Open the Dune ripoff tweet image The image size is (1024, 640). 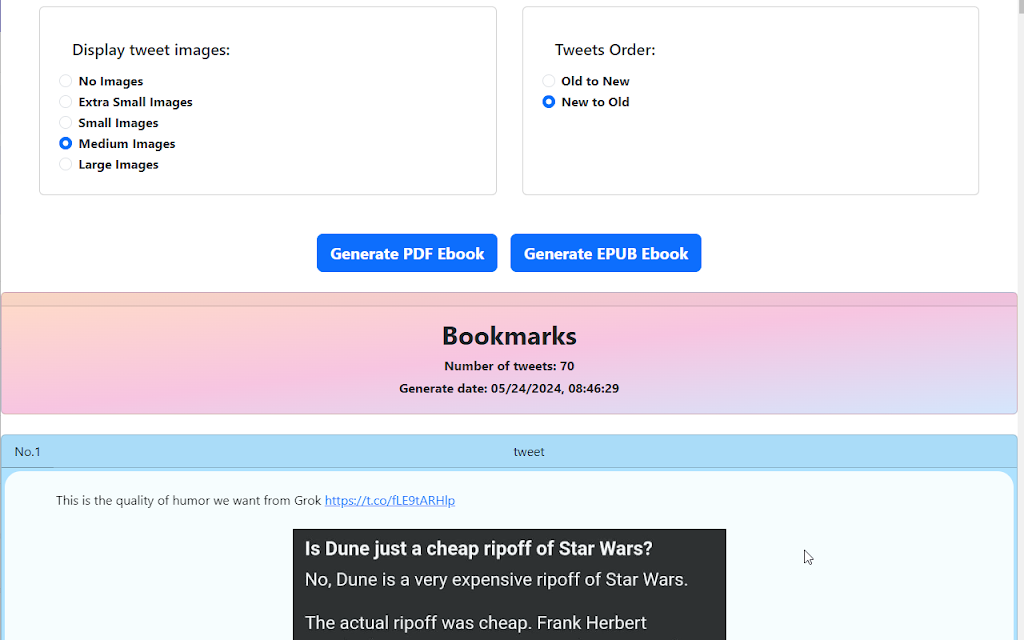click(x=509, y=584)
